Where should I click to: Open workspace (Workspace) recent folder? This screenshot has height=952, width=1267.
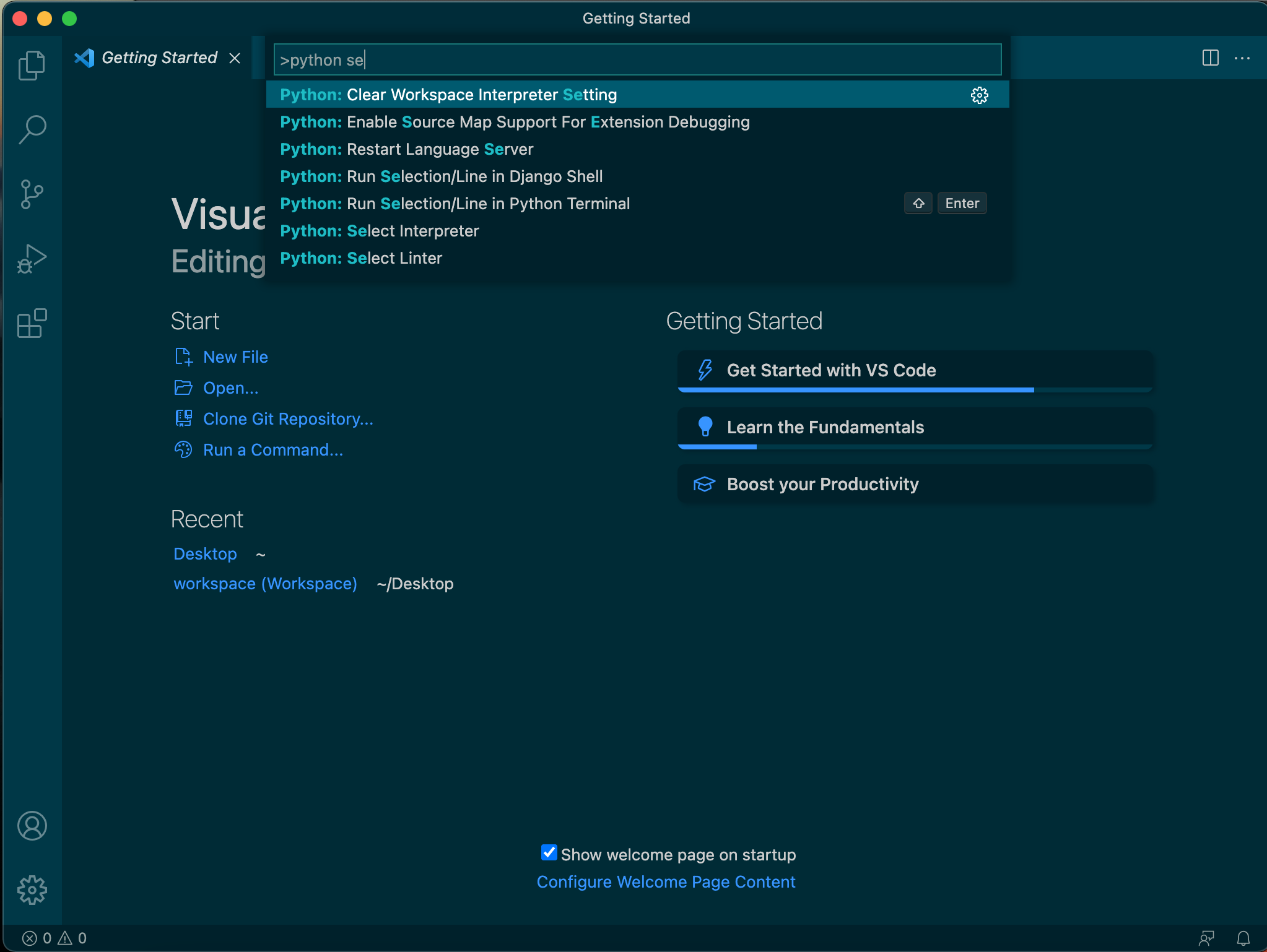[x=264, y=584]
